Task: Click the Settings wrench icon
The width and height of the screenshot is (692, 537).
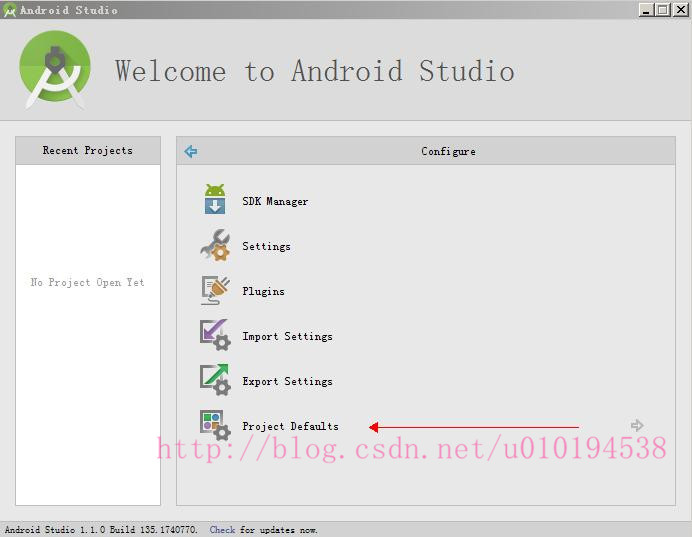Action: pyautogui.click(x=215, y=245)
